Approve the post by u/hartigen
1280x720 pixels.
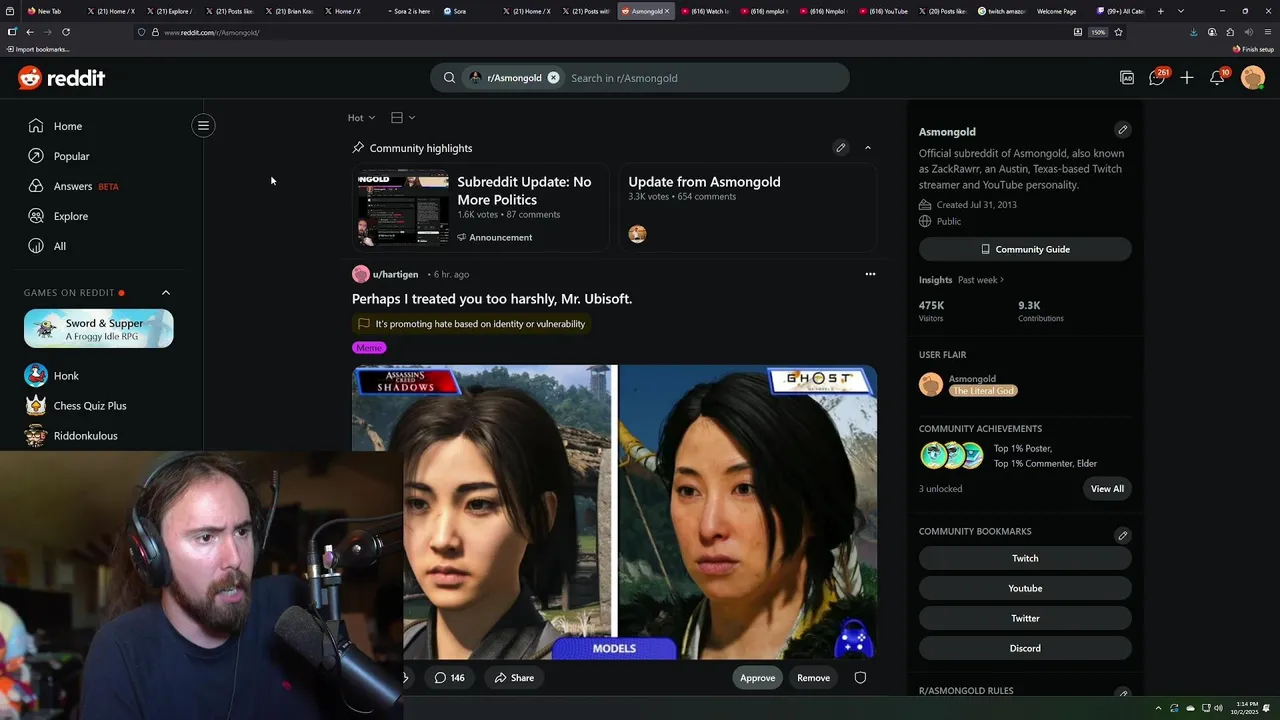(757, 678)
